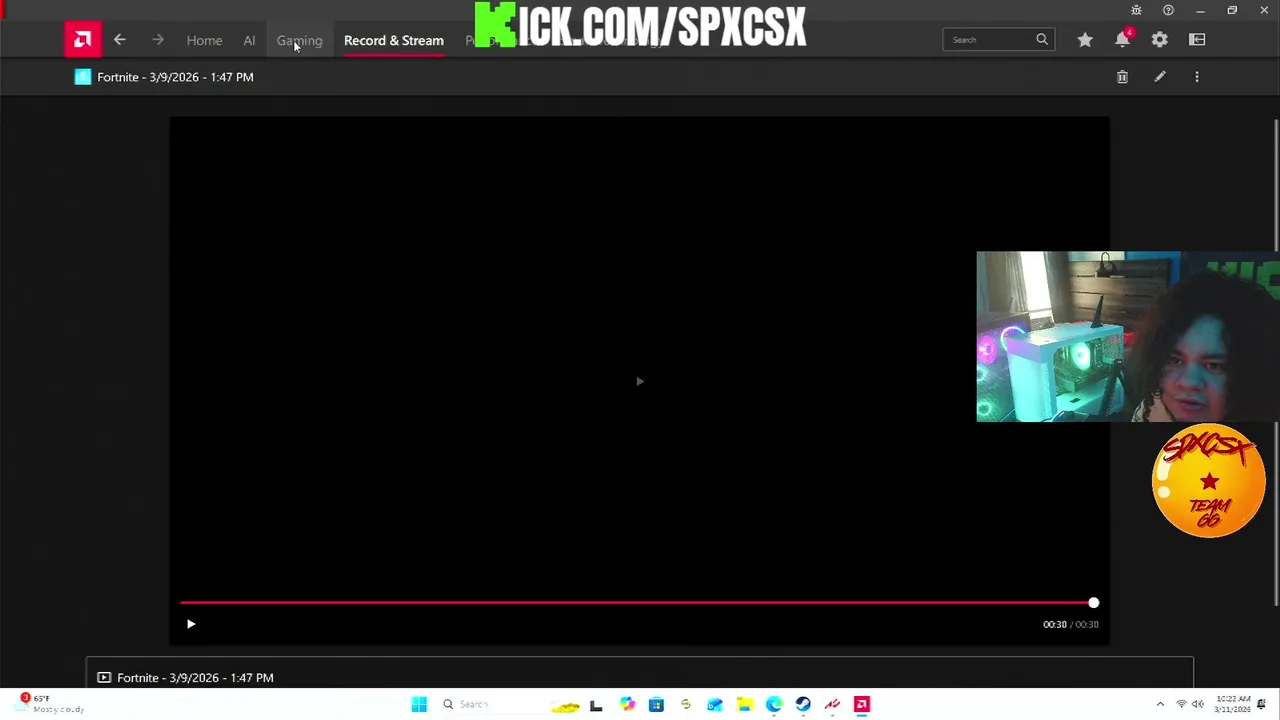Open the Gaming tab
The width and height of the screenshot is (1280, 720).
299,40
